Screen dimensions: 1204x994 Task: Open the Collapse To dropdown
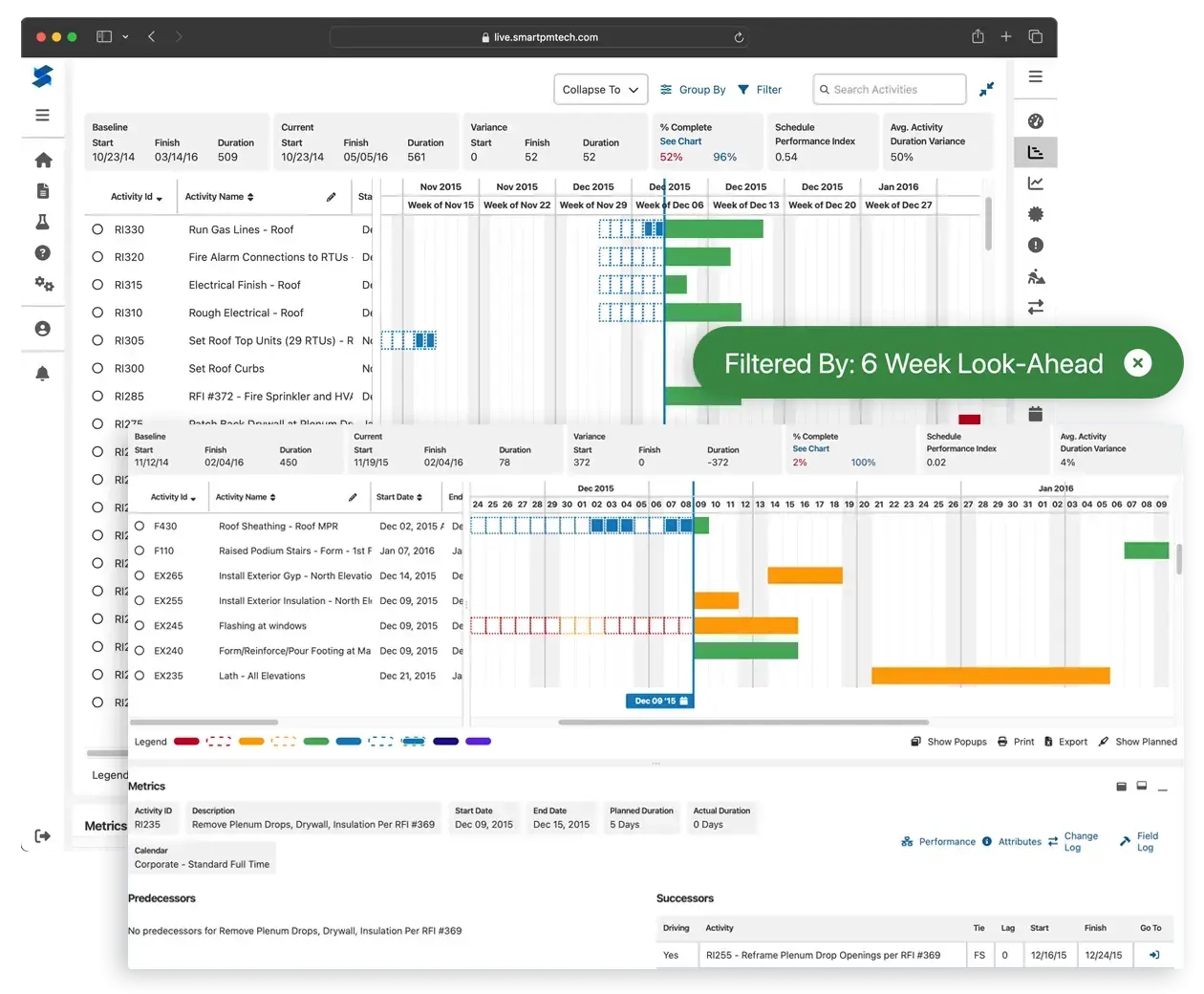point(600,89)
